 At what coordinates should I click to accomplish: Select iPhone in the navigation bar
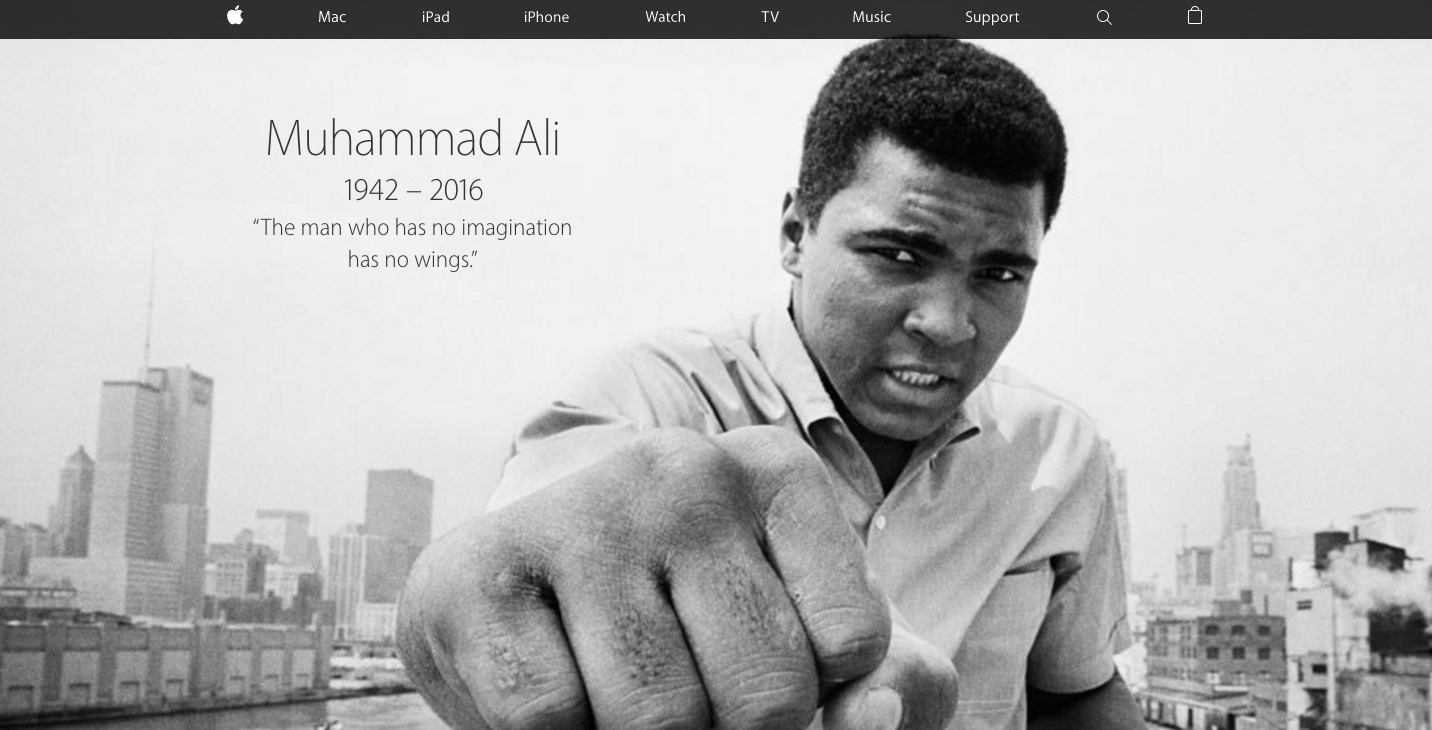point(546,17)
